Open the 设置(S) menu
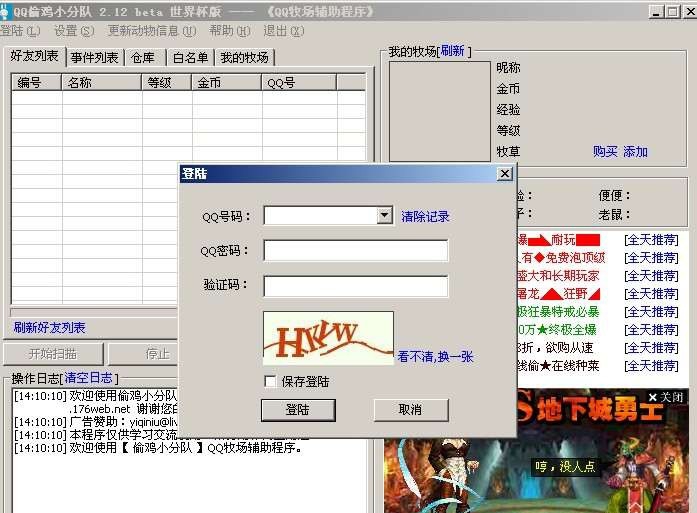 pos(74,31)
